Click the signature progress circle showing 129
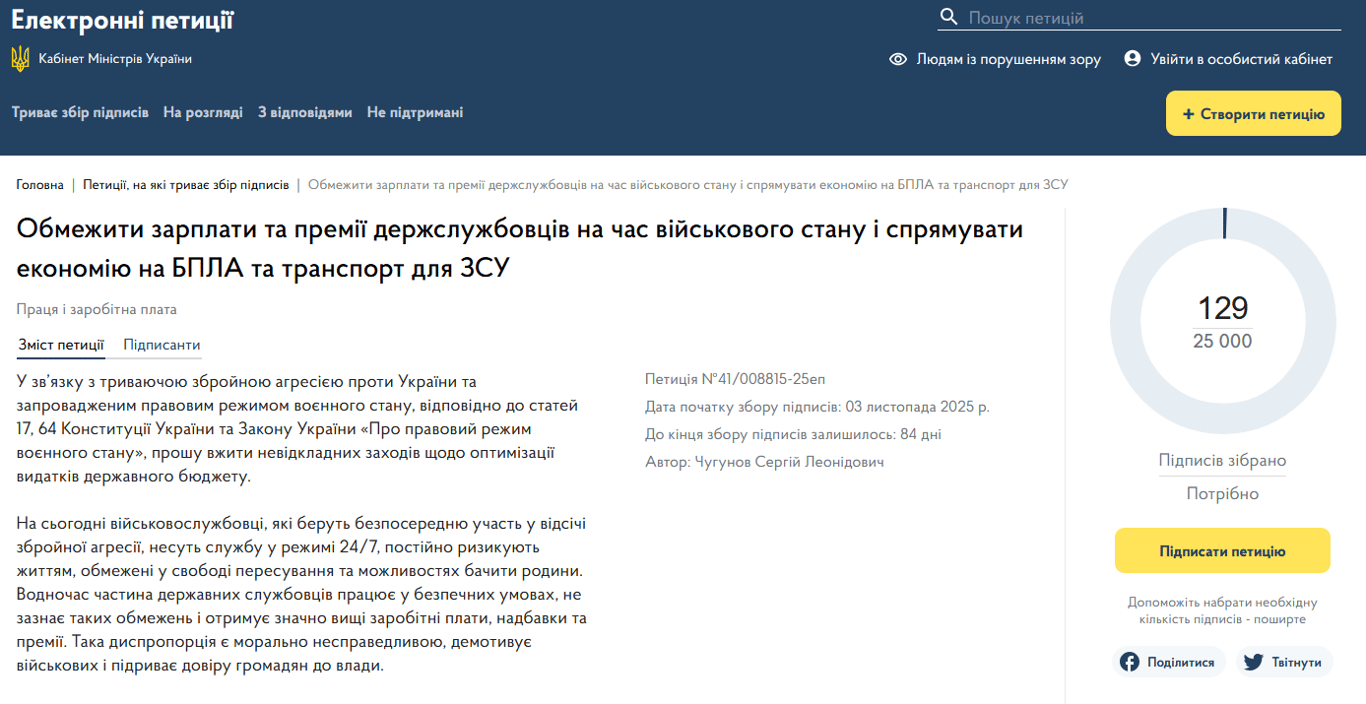The width and height of the screenshot is (1366, 704). click(1222, 318)
